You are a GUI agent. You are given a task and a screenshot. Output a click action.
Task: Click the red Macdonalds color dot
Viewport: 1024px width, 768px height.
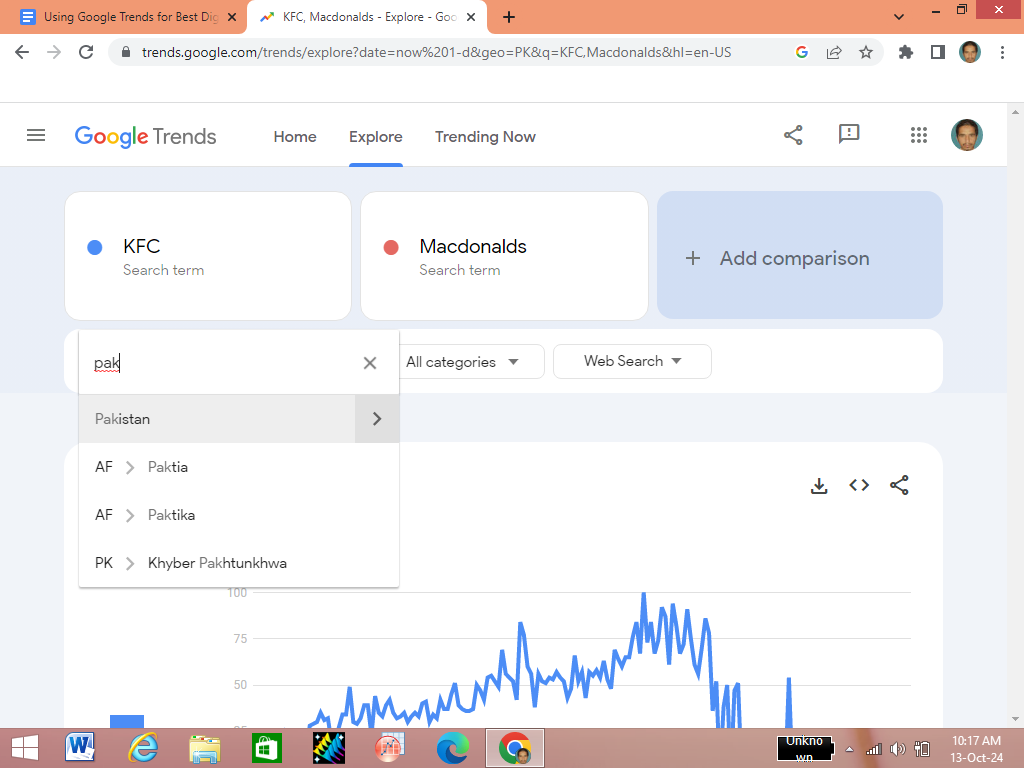[391, 248]
